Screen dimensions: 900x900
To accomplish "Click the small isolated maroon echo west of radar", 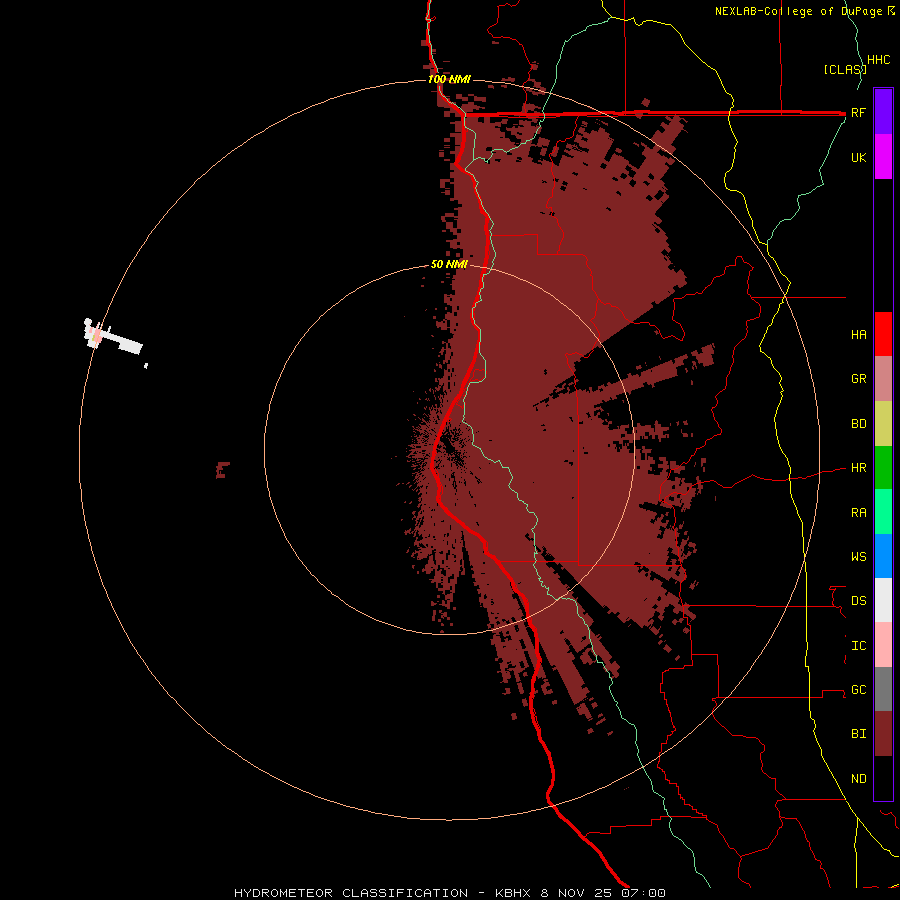I will [x=222, y=470].
